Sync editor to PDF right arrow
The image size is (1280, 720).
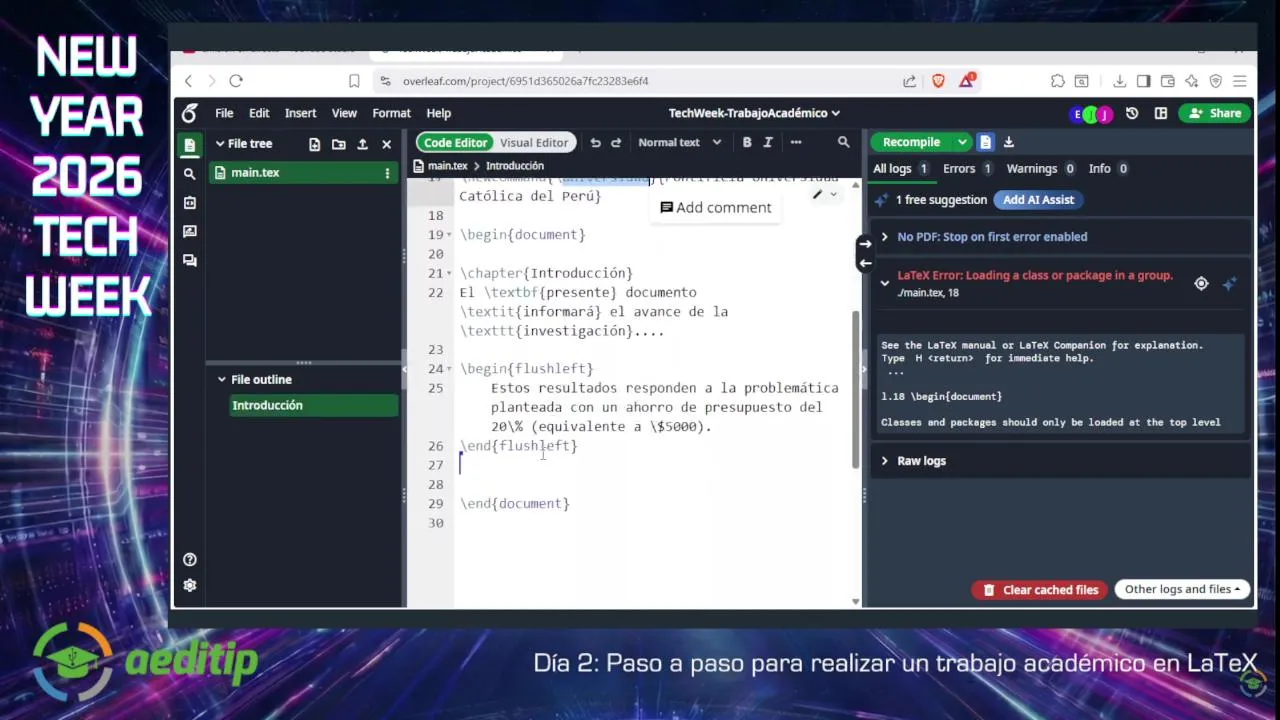(865, 244)
